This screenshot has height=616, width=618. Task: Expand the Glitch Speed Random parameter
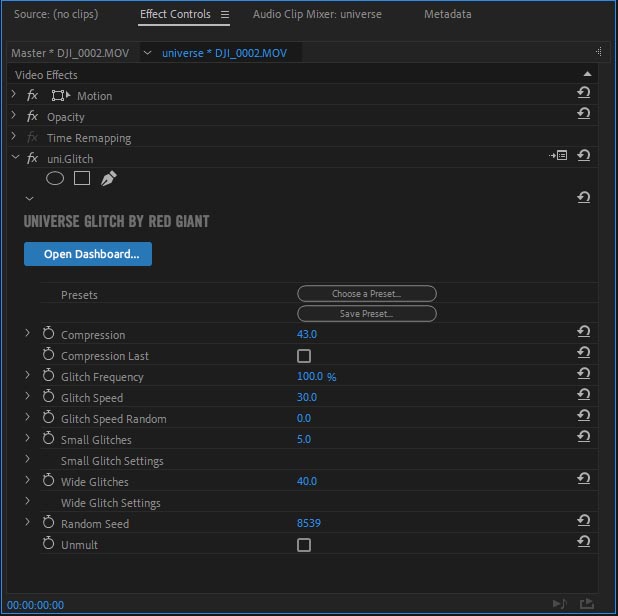(27, 417)
